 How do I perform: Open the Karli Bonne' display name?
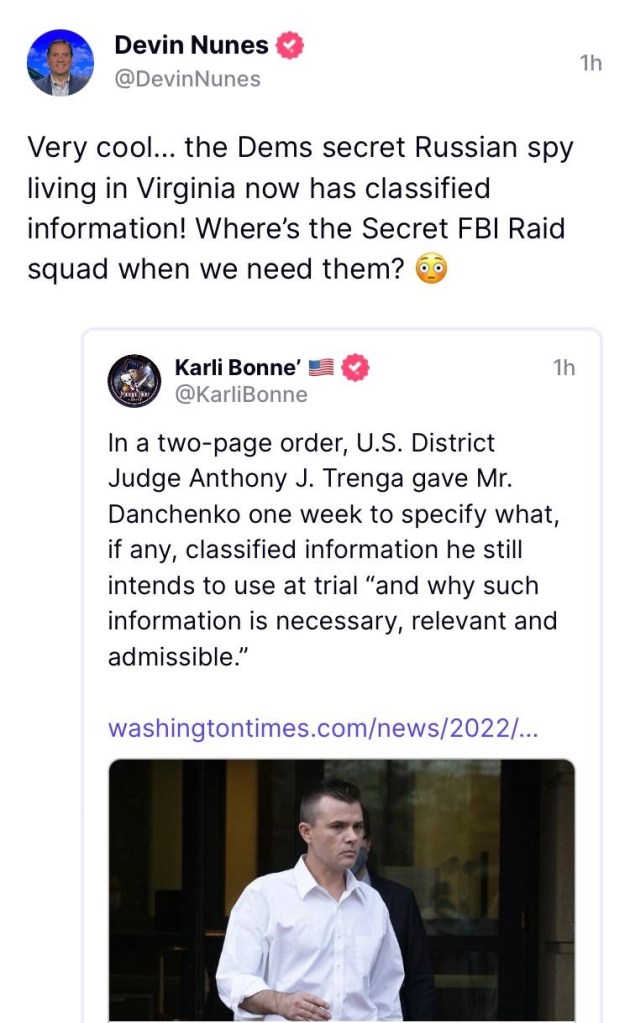coord(238,368)
